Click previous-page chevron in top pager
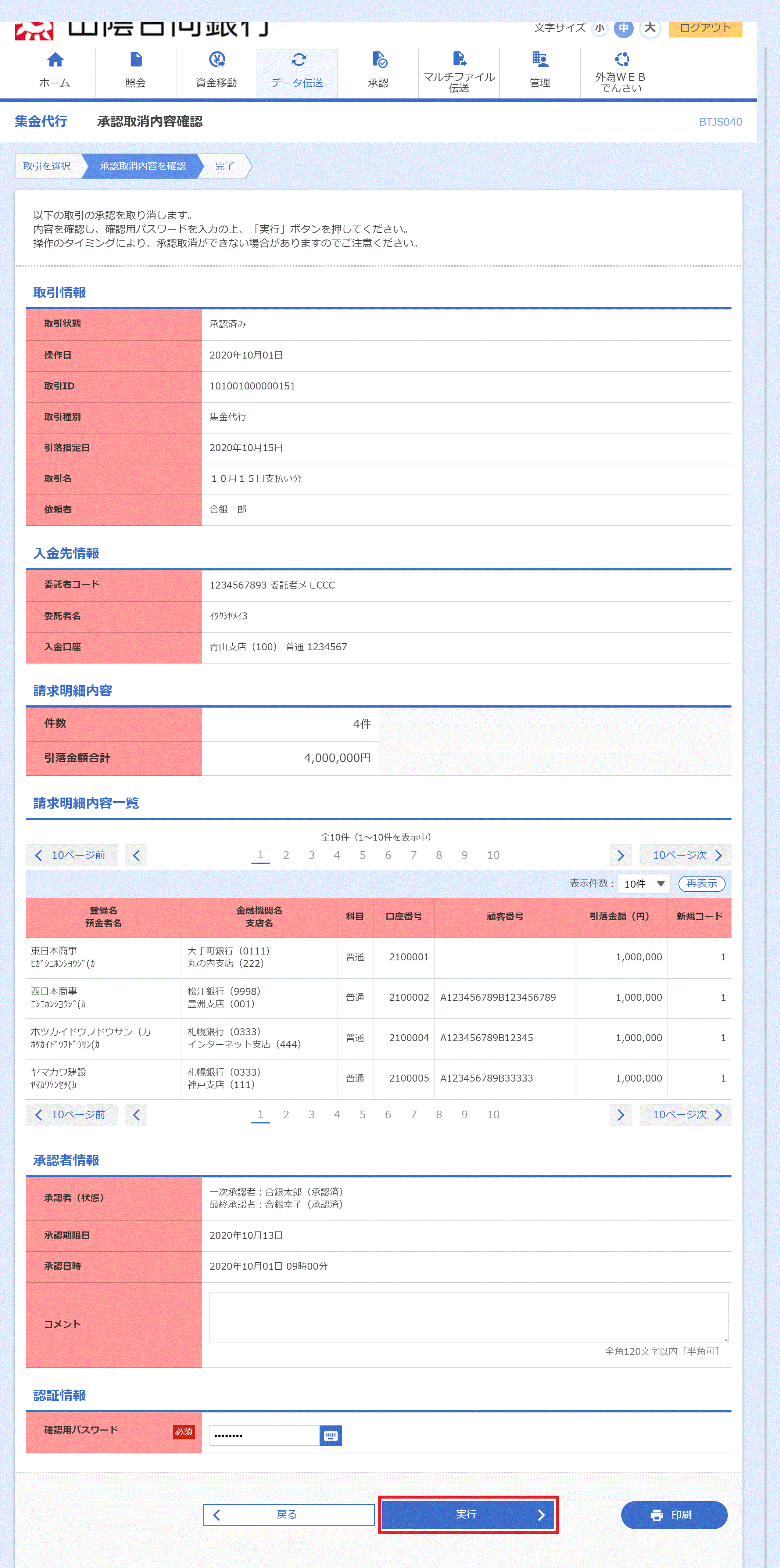 point(136,855)
